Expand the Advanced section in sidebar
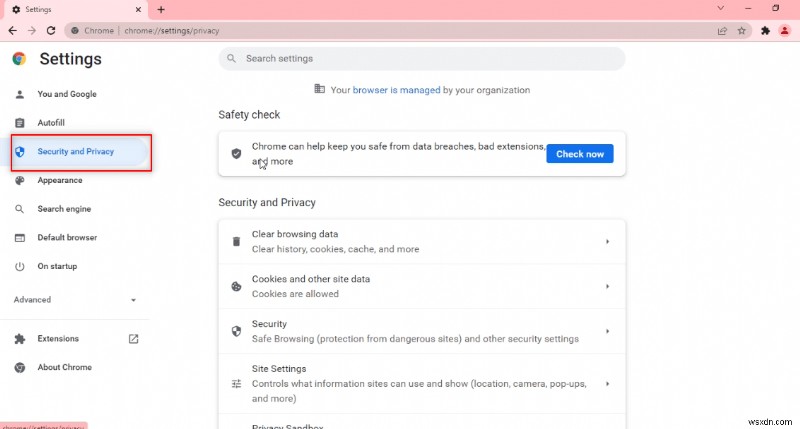 (134, 299)
